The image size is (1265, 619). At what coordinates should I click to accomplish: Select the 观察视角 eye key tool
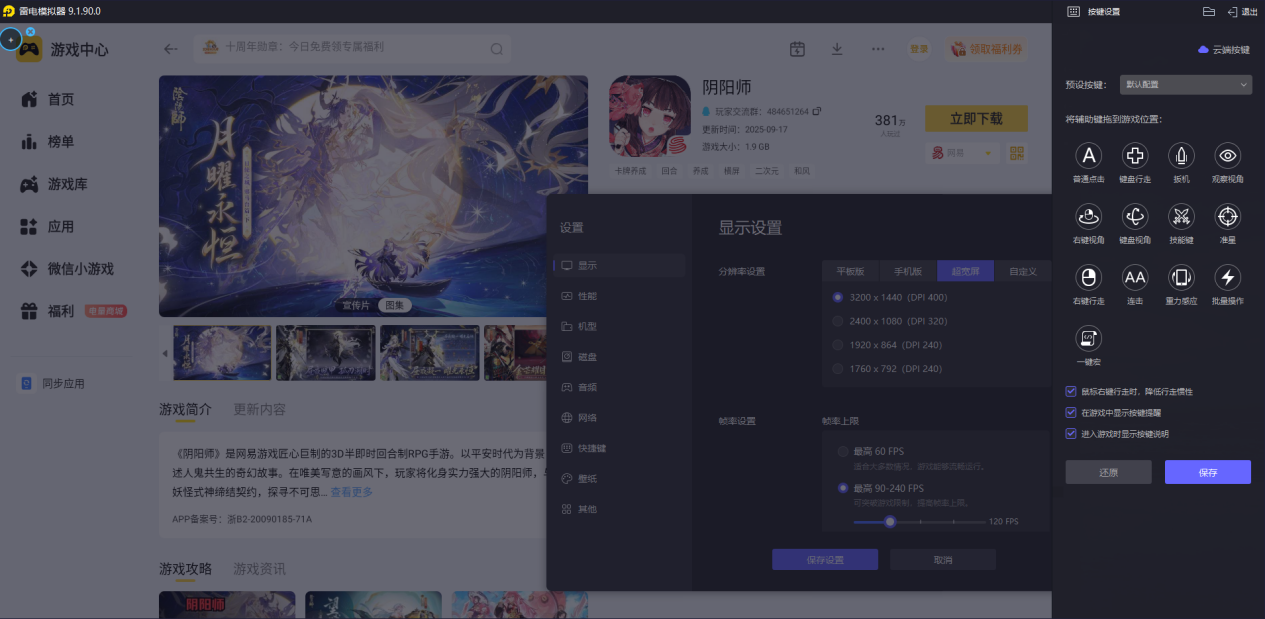click(x=1228, y=156)
